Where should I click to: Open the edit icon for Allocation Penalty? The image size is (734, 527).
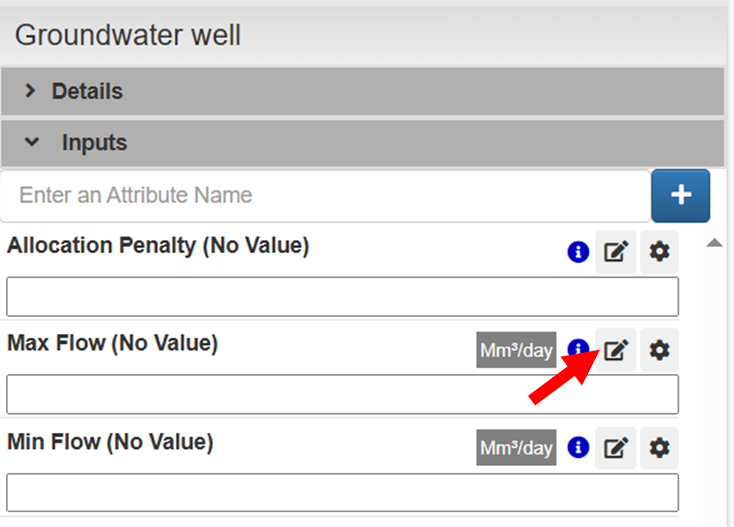click(616, 252)
